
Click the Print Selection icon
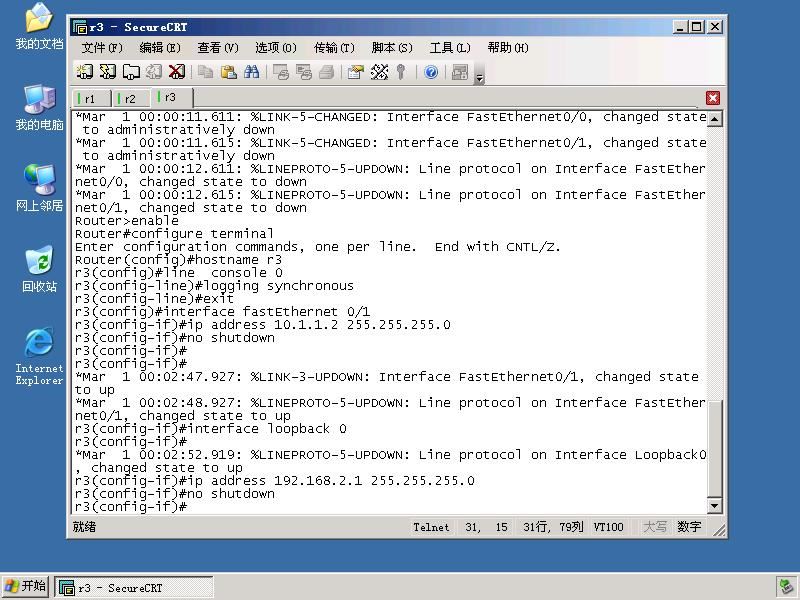[x=304, y=72]
